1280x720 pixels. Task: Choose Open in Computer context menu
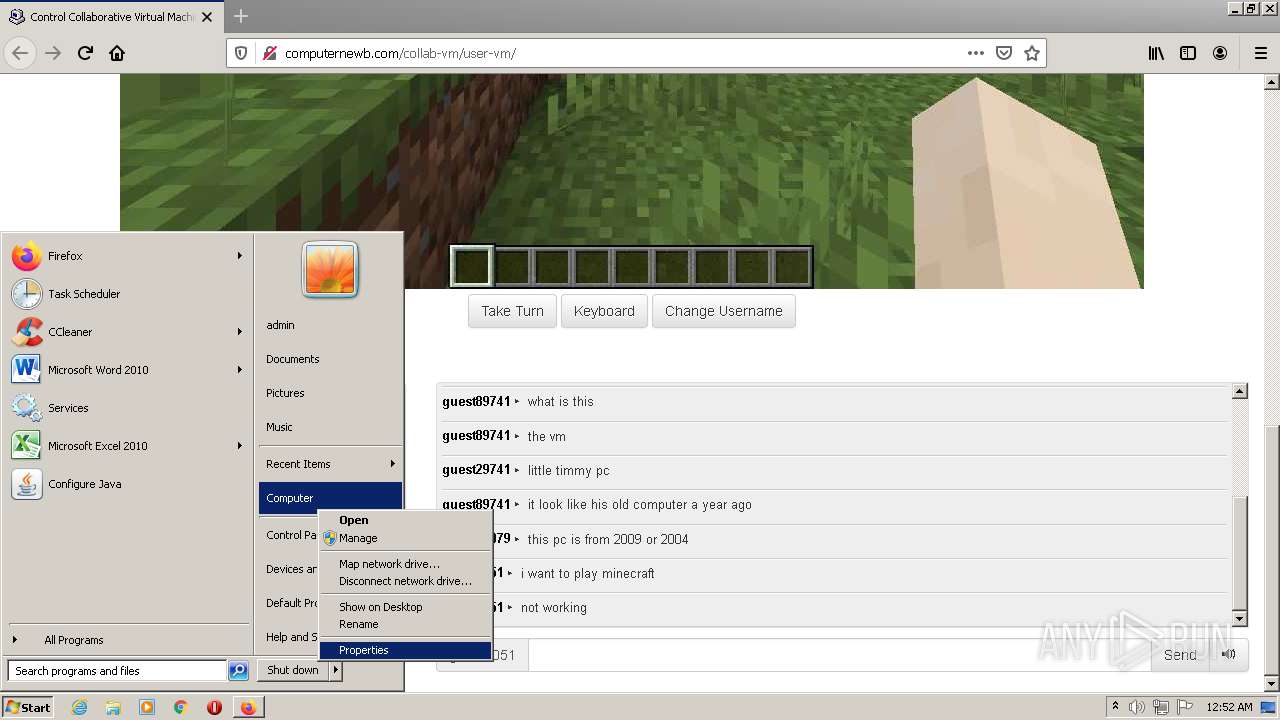405,520
